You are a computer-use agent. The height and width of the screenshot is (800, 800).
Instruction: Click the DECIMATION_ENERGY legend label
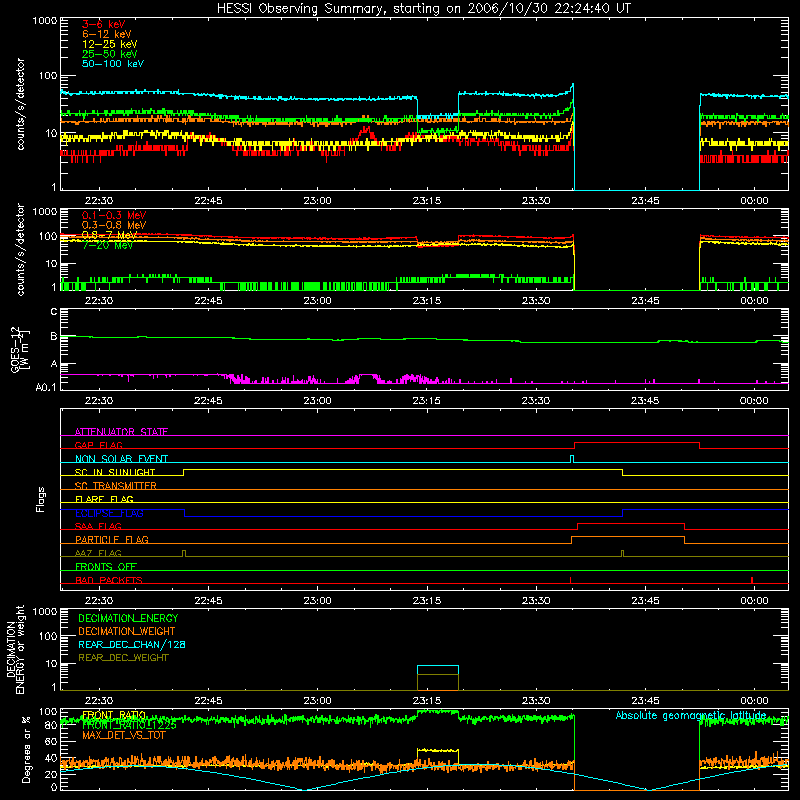point(128,618)
